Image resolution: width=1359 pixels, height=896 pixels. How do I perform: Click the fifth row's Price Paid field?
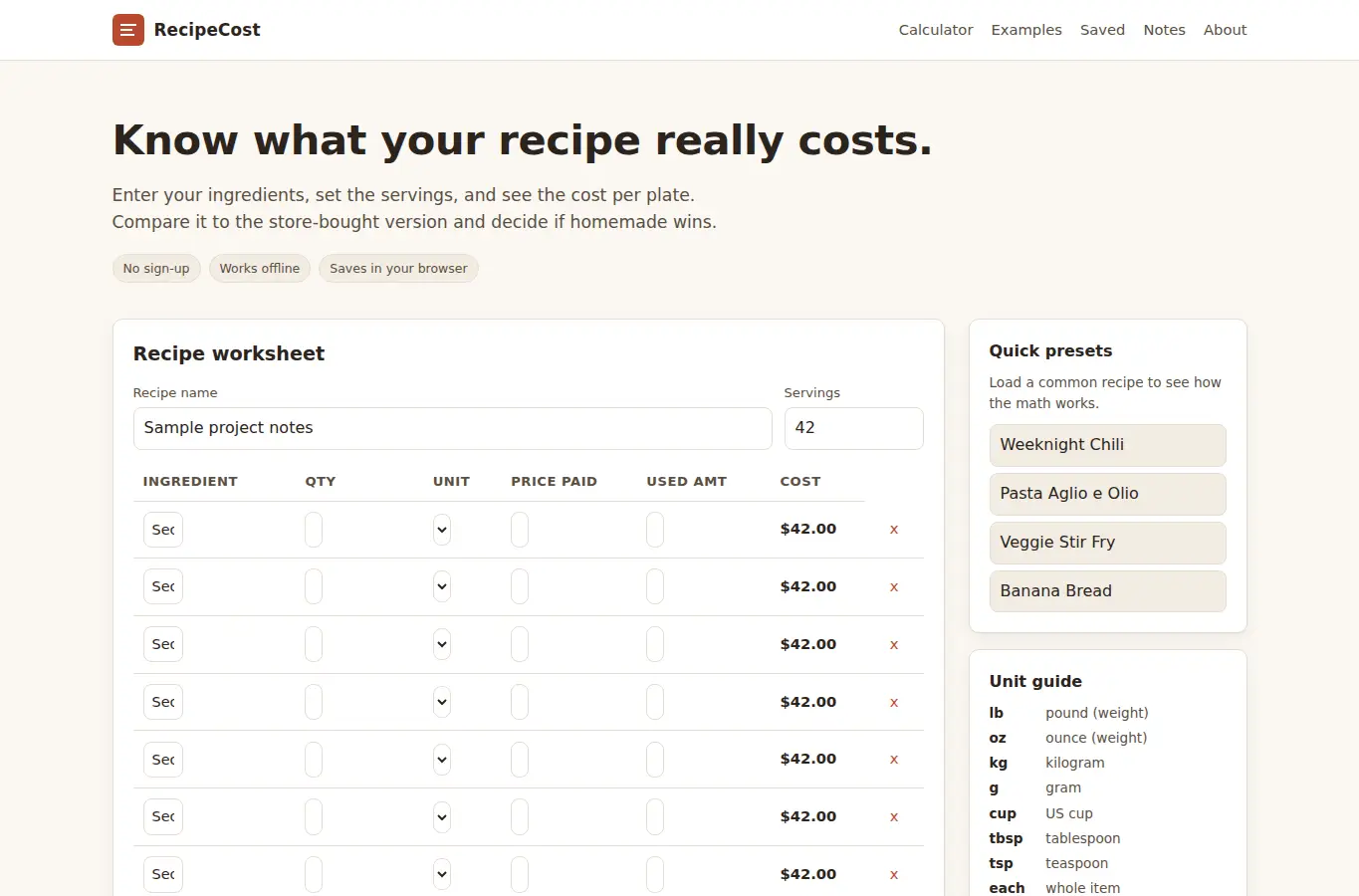tap(520, 760)
